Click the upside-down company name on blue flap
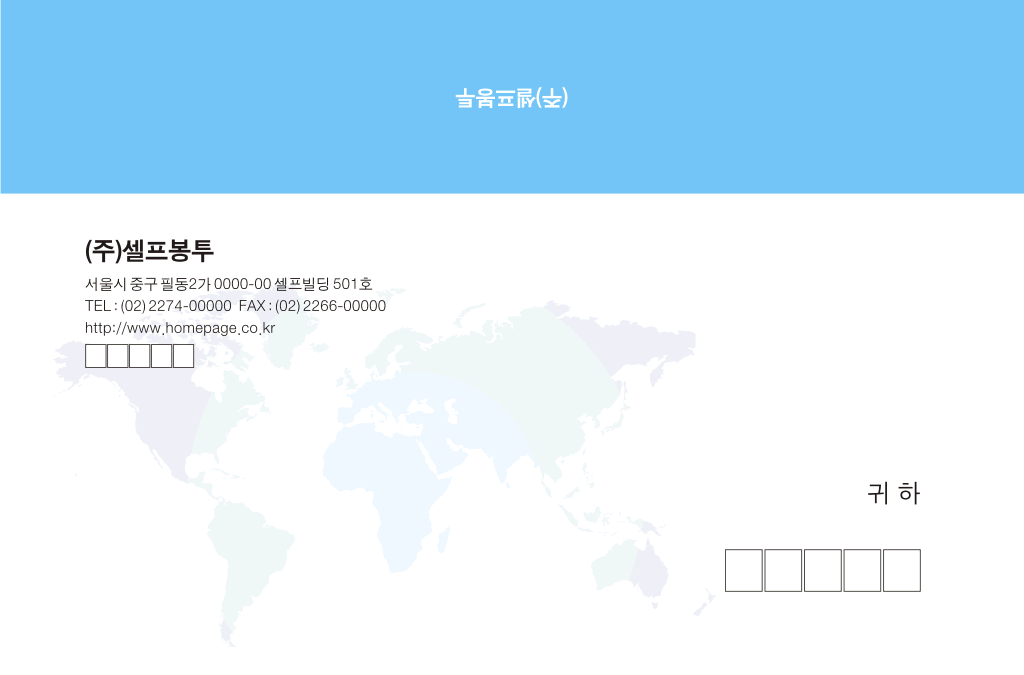The image size is (1024, 675). (511, 99)
